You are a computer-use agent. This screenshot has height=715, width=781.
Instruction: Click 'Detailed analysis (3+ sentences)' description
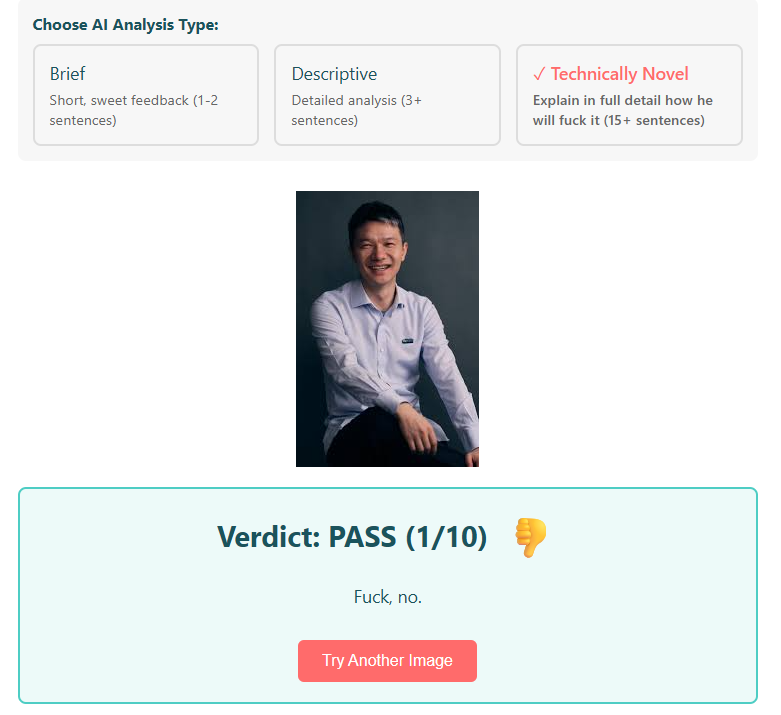357,110
